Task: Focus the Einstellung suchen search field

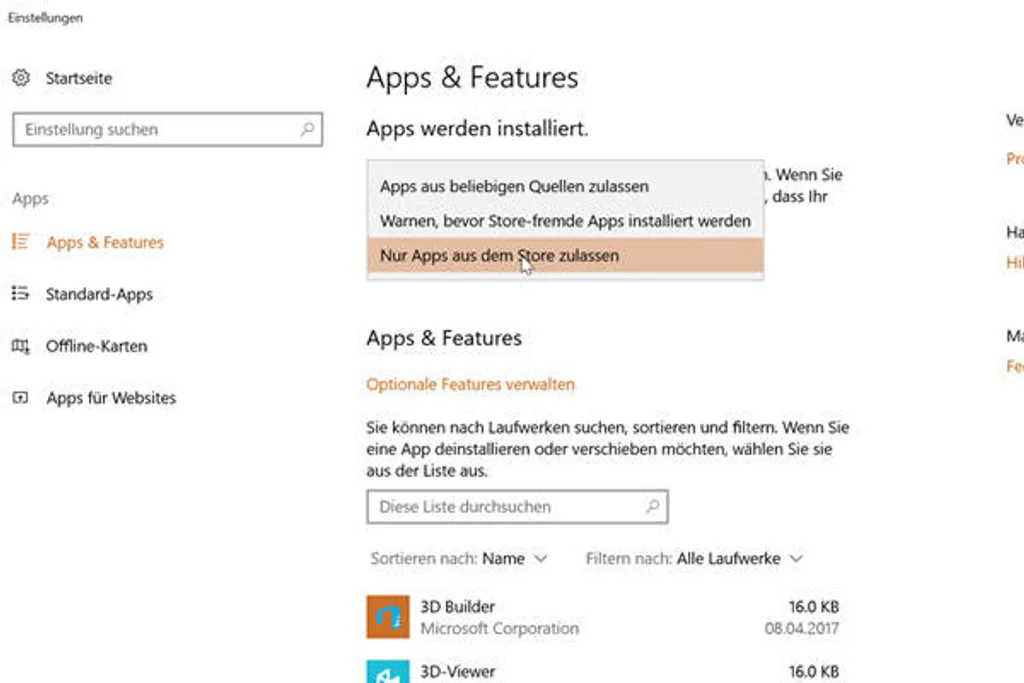Action: click(168, 129)
